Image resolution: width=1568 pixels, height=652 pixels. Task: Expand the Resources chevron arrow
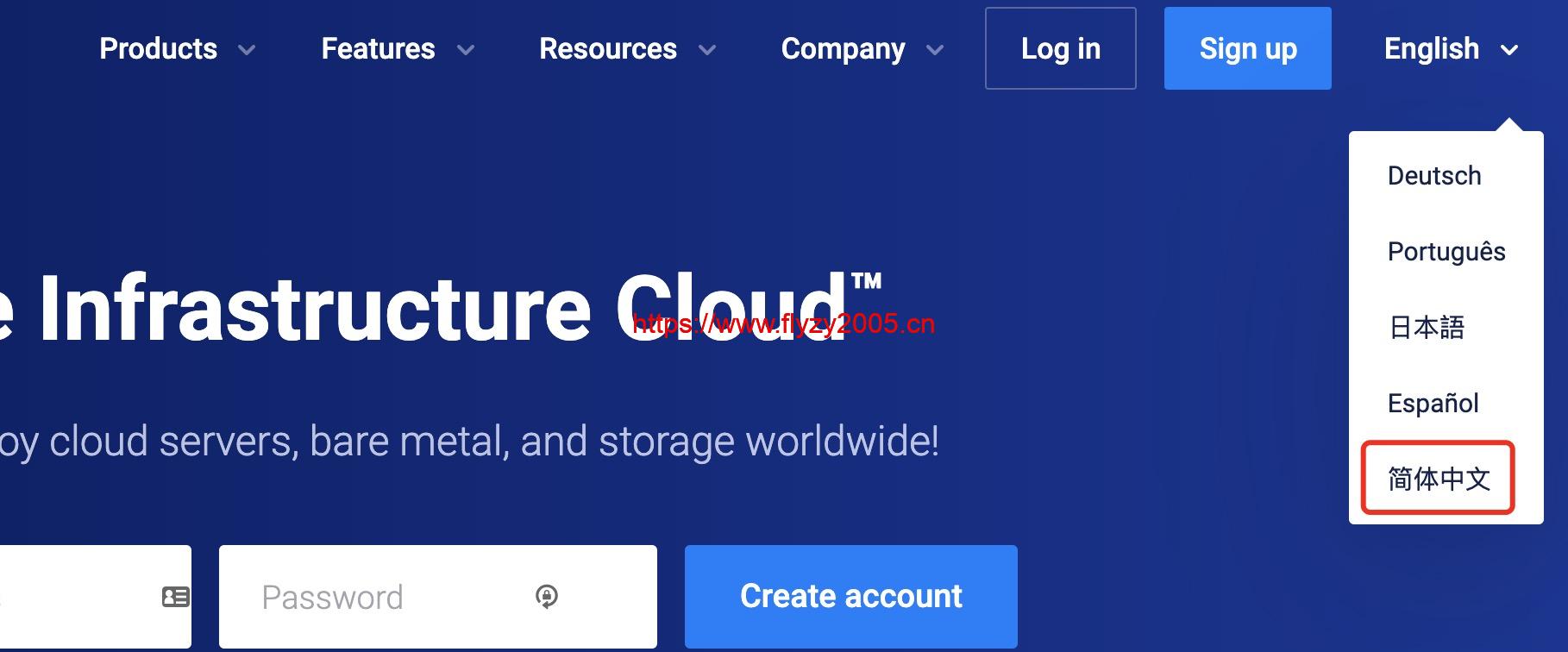[707, 51]
